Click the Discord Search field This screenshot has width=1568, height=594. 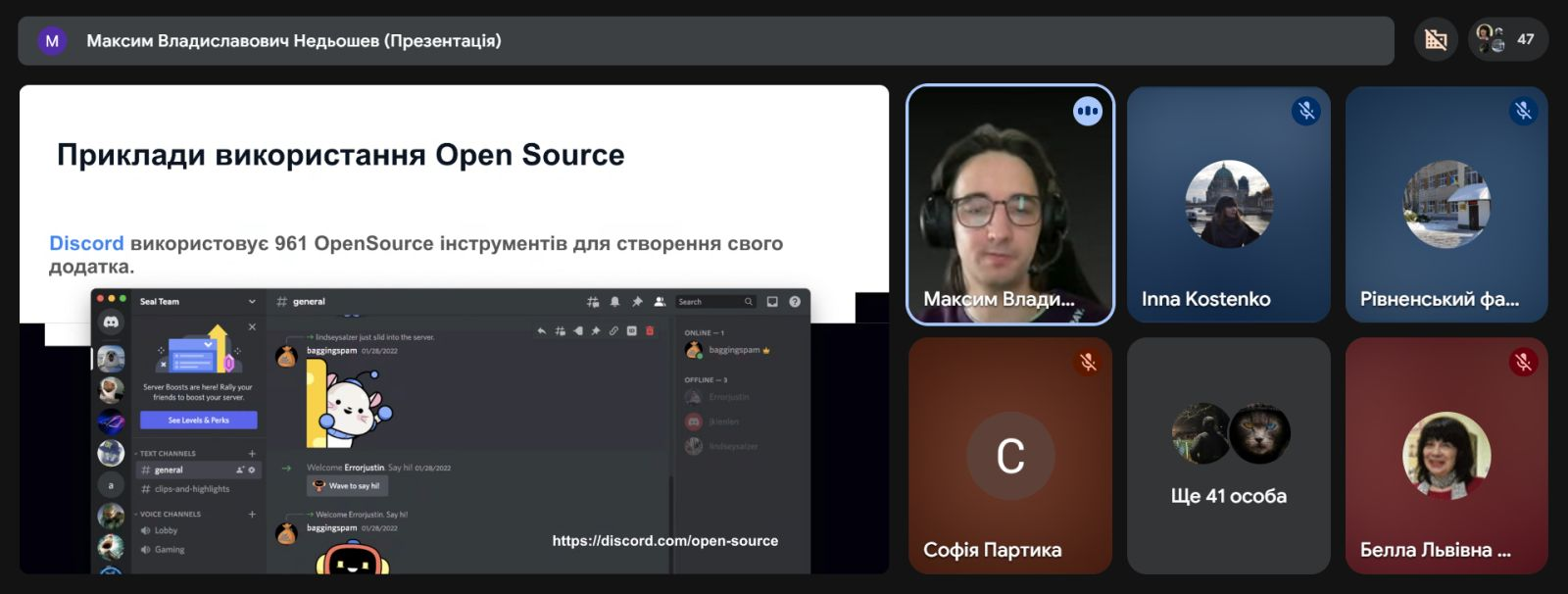(x=715, y=302)
